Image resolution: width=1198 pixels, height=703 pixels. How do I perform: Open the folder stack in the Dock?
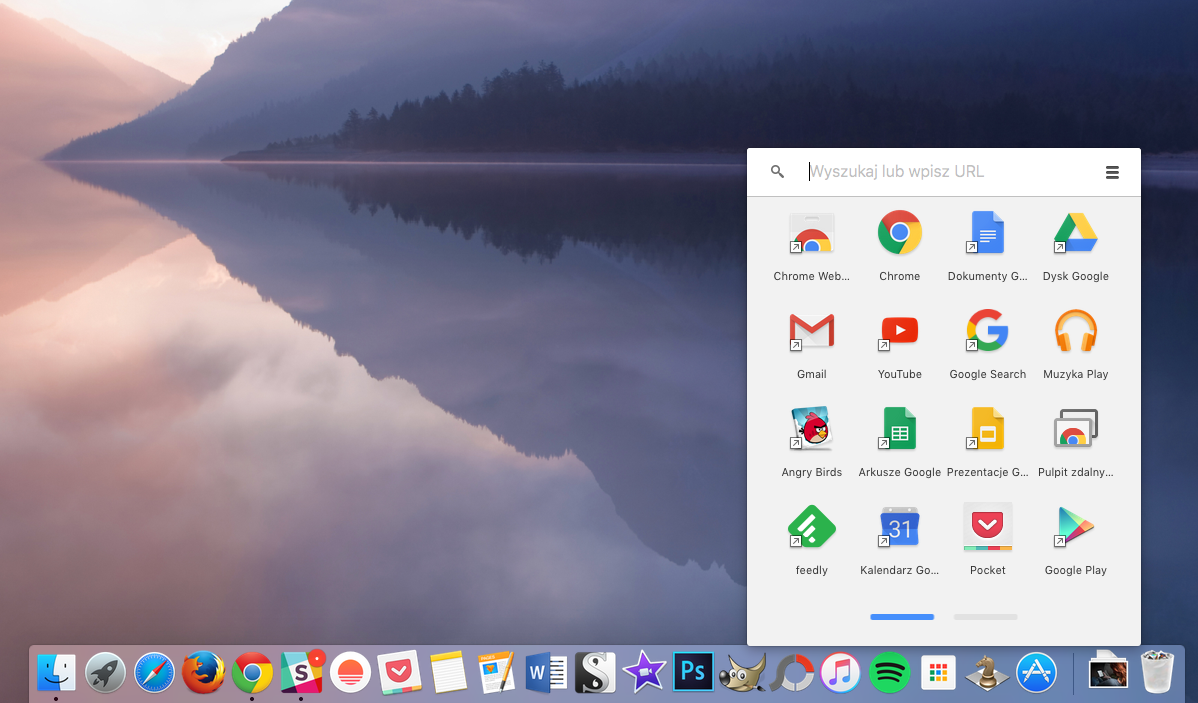click(x=1108, y=672)
